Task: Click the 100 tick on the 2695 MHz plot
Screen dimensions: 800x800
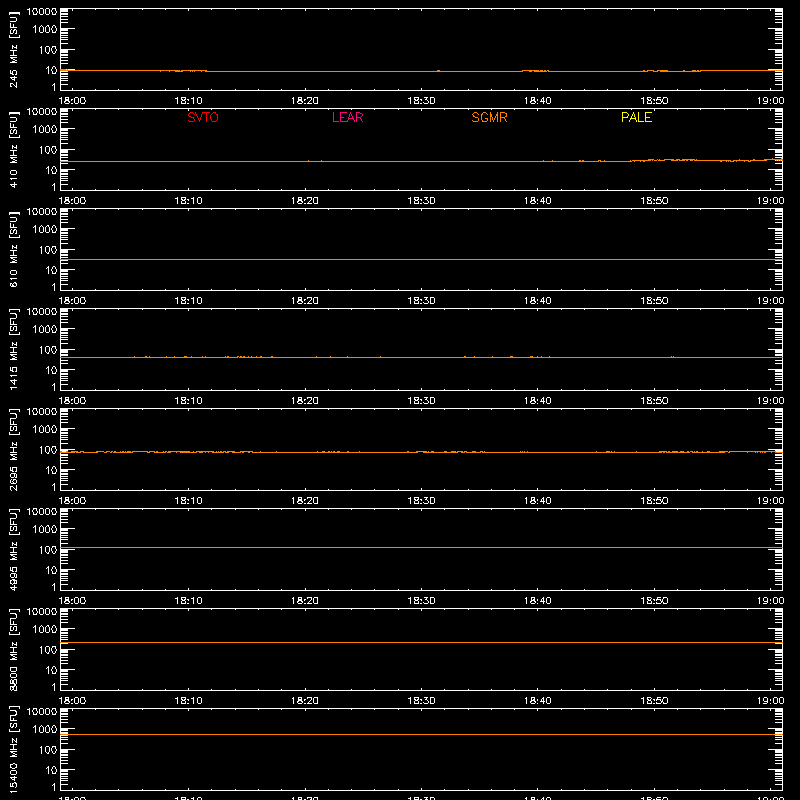Action: coord(48,450)
